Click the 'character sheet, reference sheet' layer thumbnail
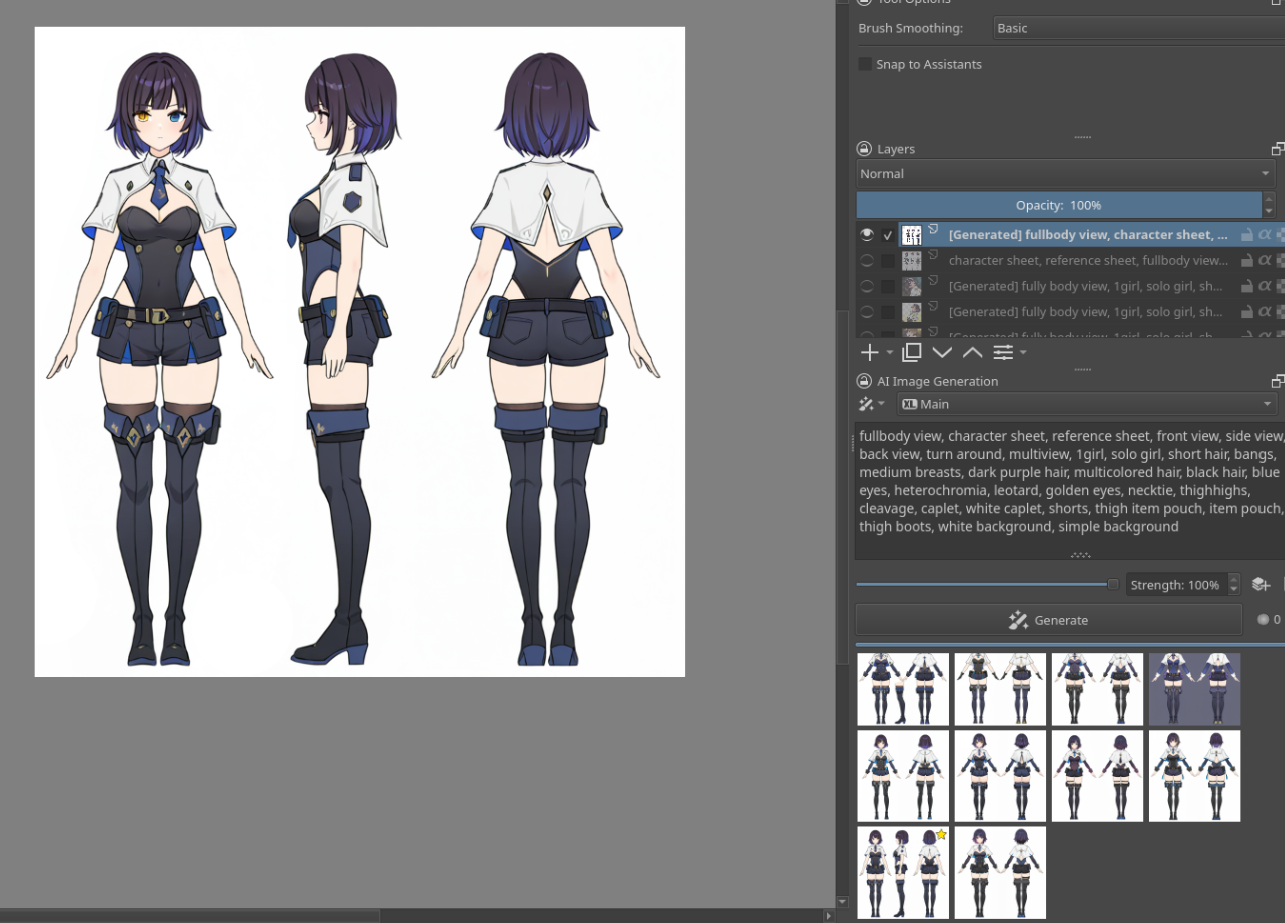 (x=912, y=261)
